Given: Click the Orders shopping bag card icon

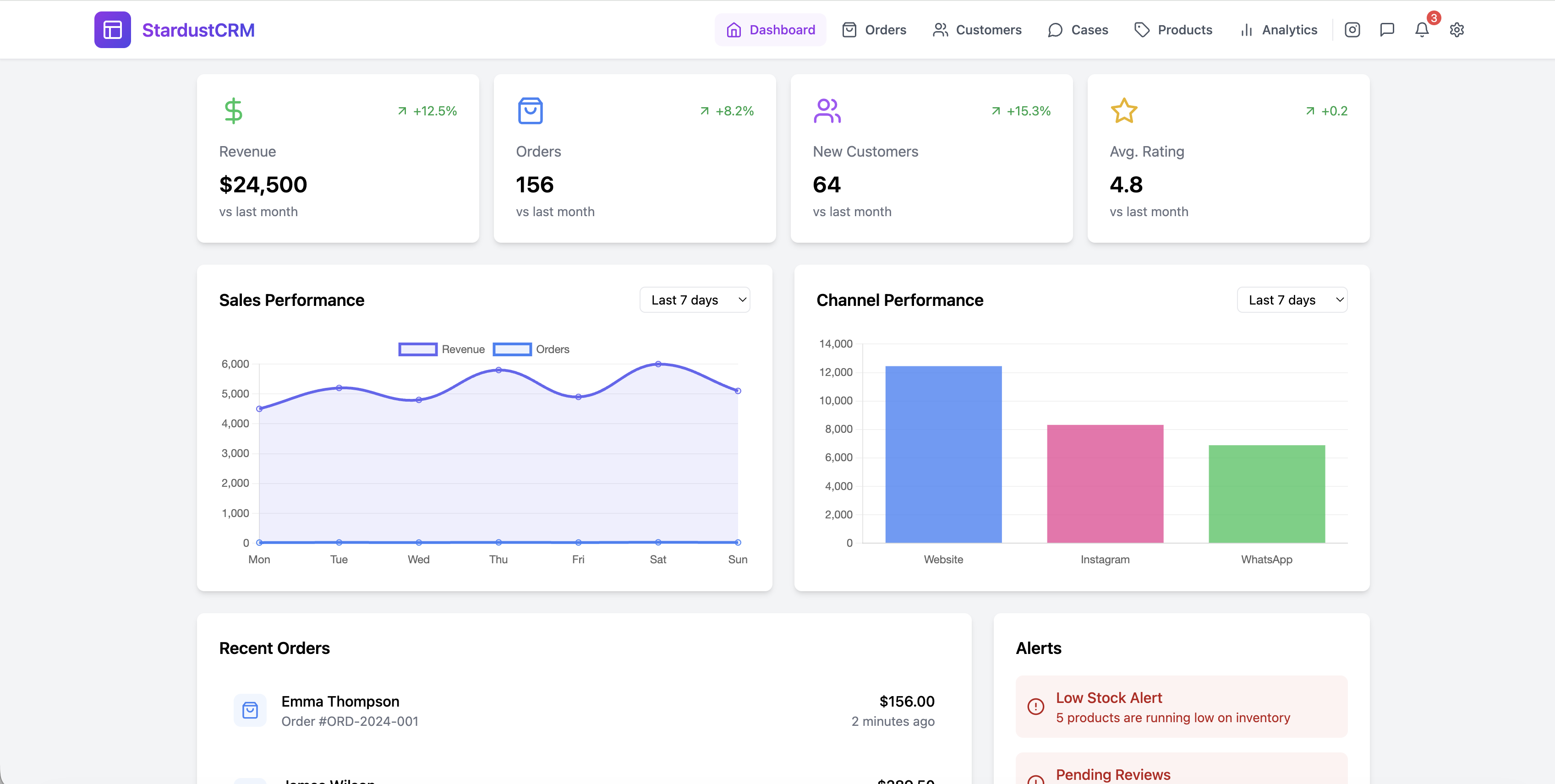Looking at the screenshot, I should [530, 111].
